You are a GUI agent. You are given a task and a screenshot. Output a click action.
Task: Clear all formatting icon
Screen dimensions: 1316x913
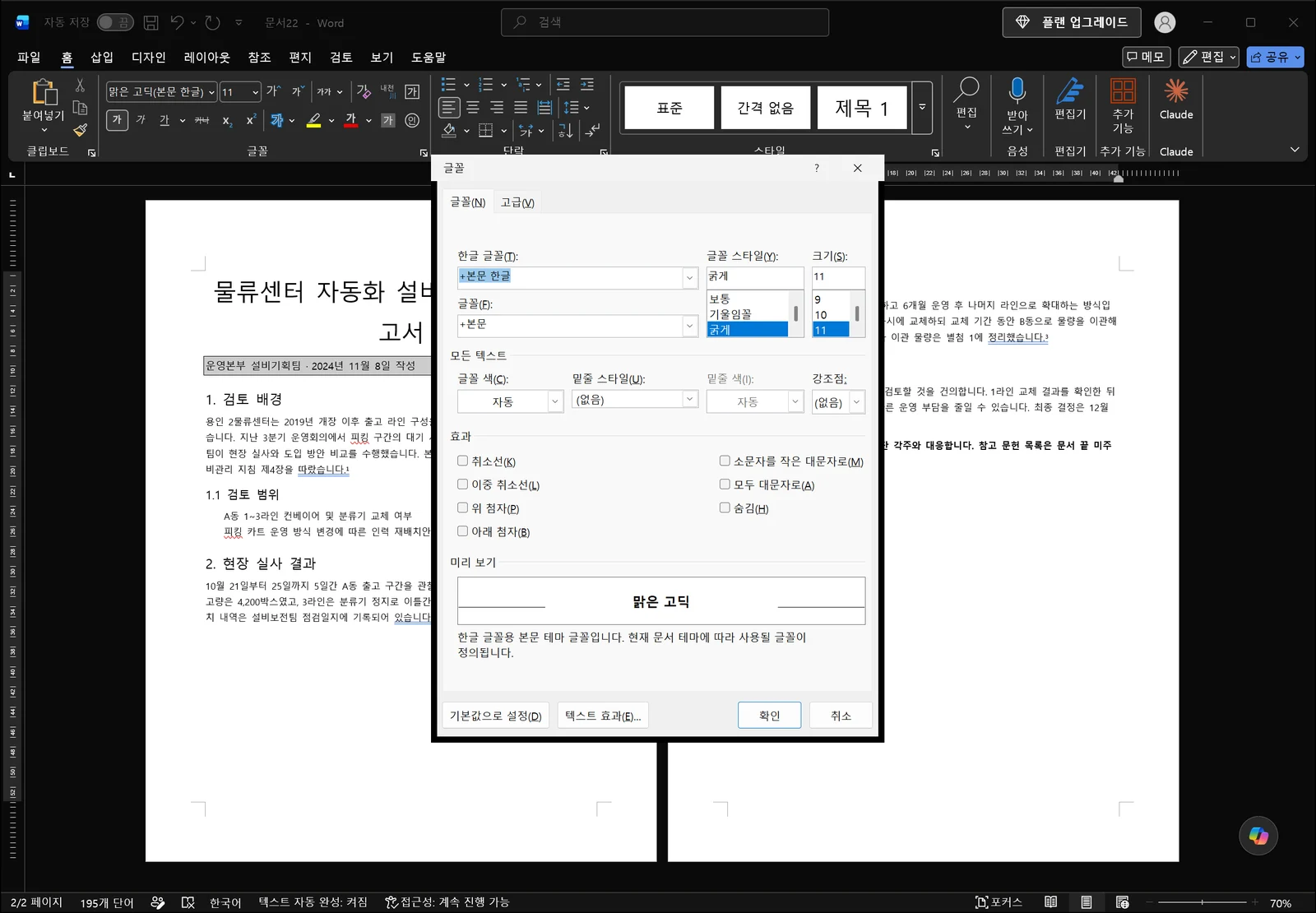[364, 91]
